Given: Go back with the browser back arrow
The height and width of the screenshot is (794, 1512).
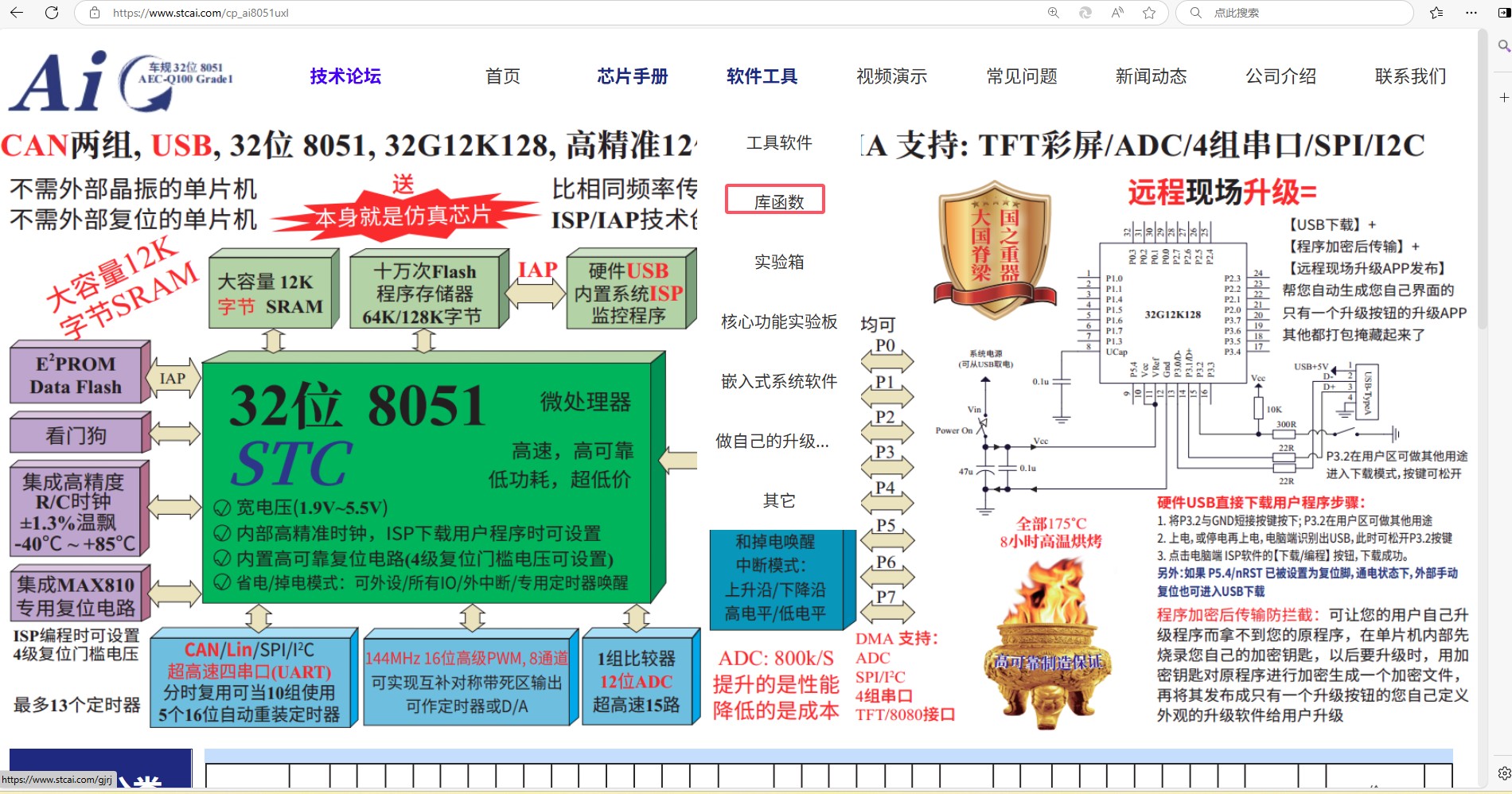Looking at the screenshot, I should [17, 13].
